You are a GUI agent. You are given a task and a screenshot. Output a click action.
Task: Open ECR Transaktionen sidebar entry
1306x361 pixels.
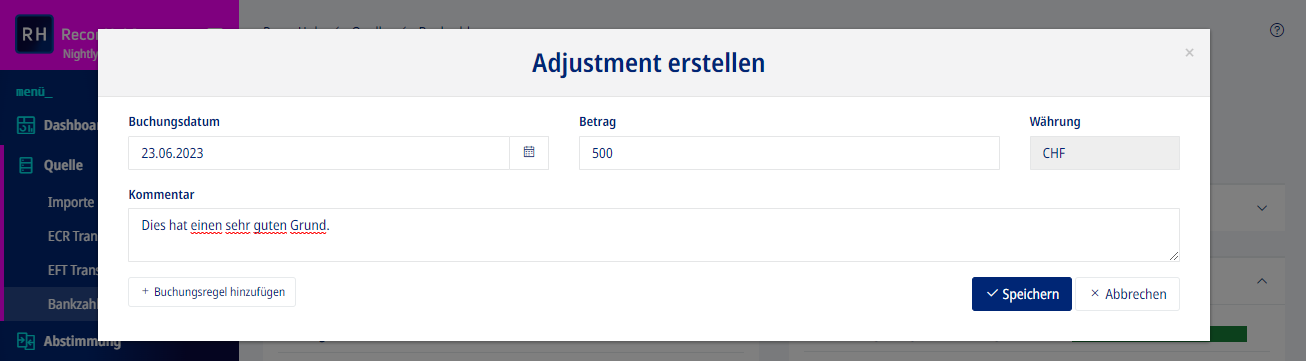[x=72, y=235]
